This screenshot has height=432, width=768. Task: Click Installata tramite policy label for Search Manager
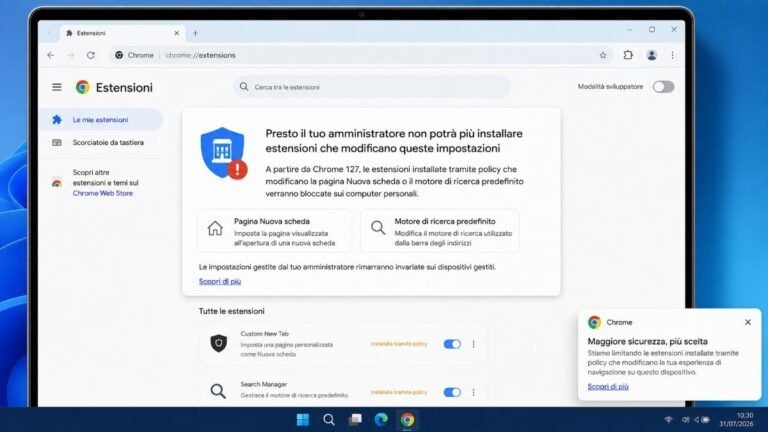(399, 392)
